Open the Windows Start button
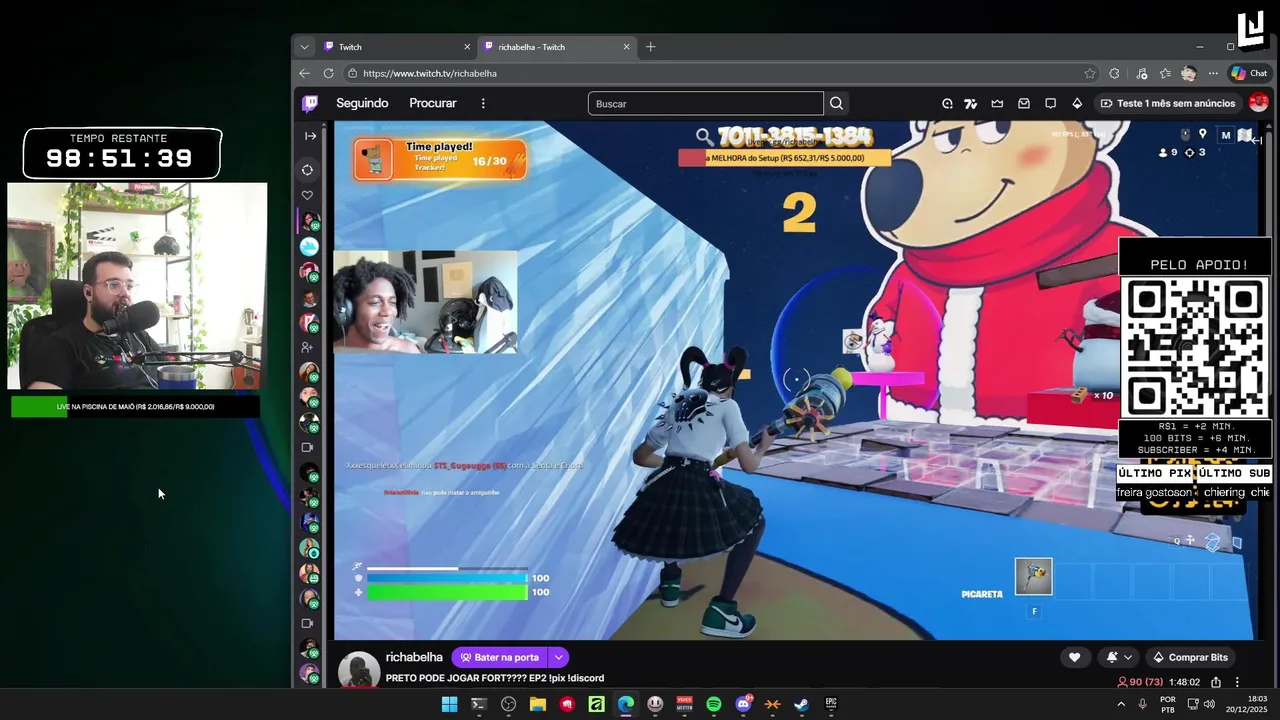 (449, 704)
